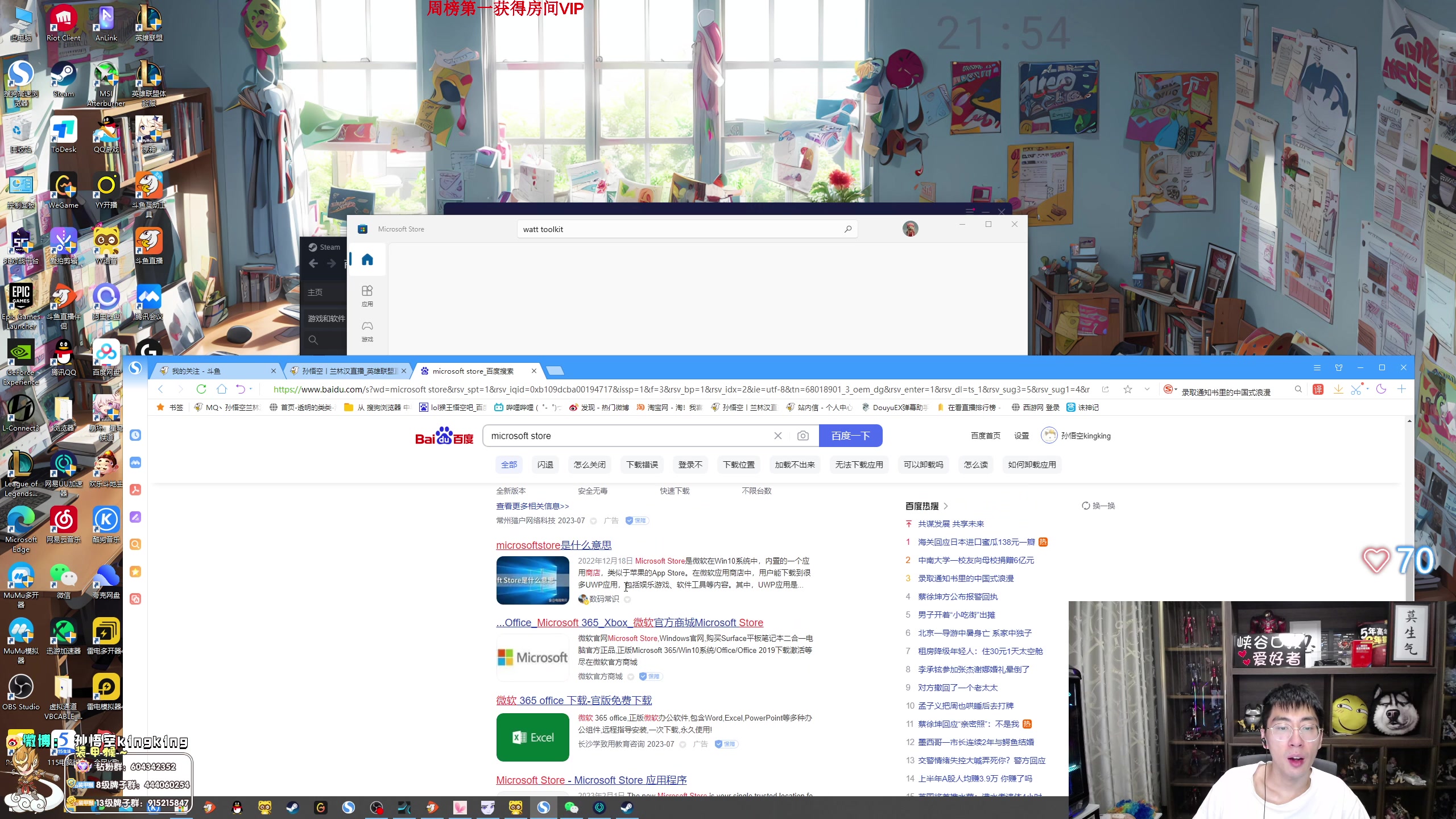Viewport: 1456px width, 819px height.
Task: Clear the Baidu search query with X
Action: pos(778,436)
